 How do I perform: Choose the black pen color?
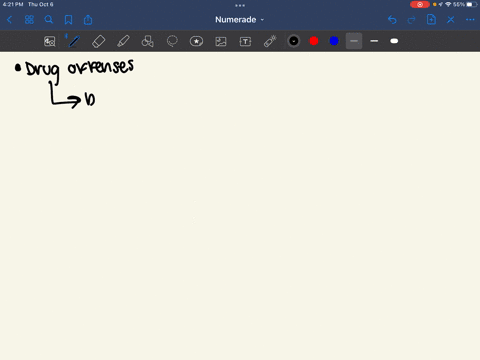pyautogui.click(x=294, y=41)
